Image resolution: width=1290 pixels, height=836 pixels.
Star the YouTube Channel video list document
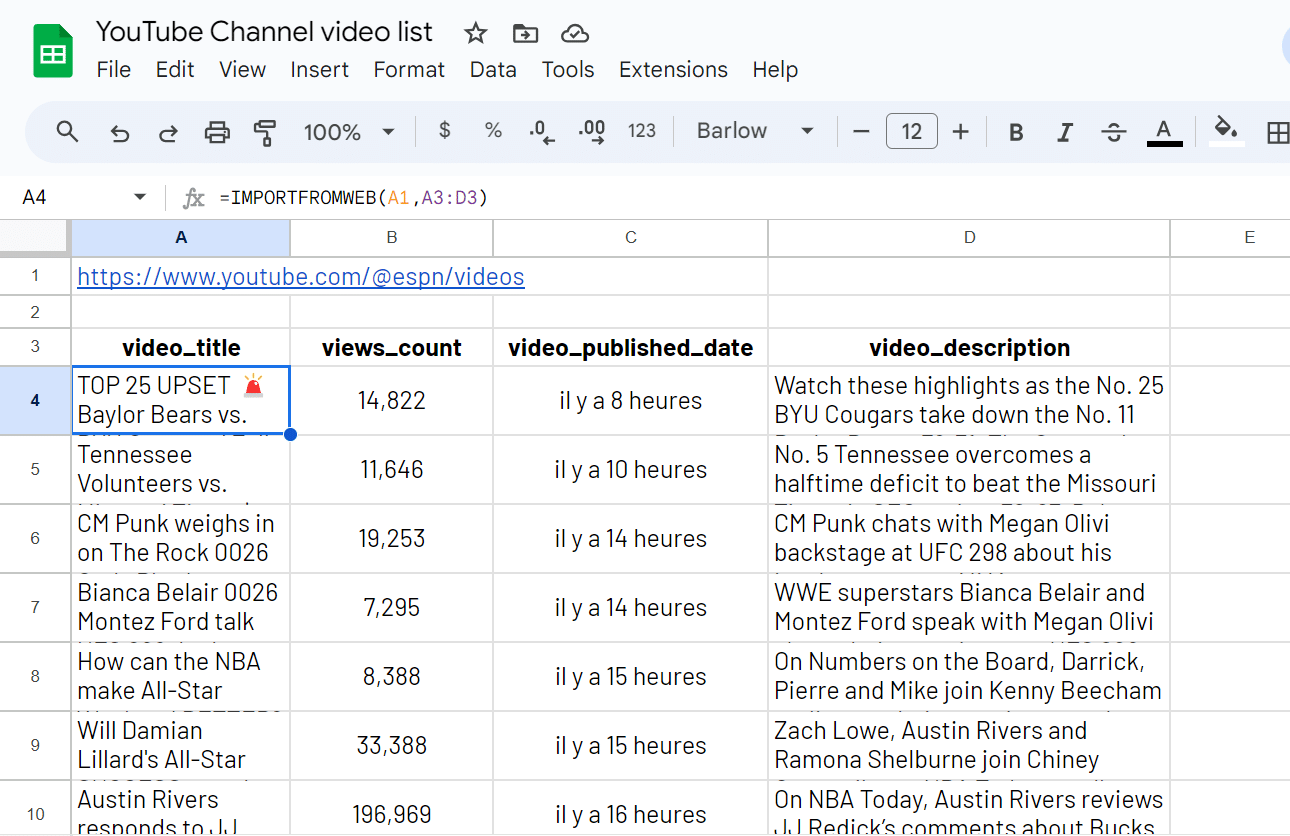pyautogui.click(x=475, y=33)
